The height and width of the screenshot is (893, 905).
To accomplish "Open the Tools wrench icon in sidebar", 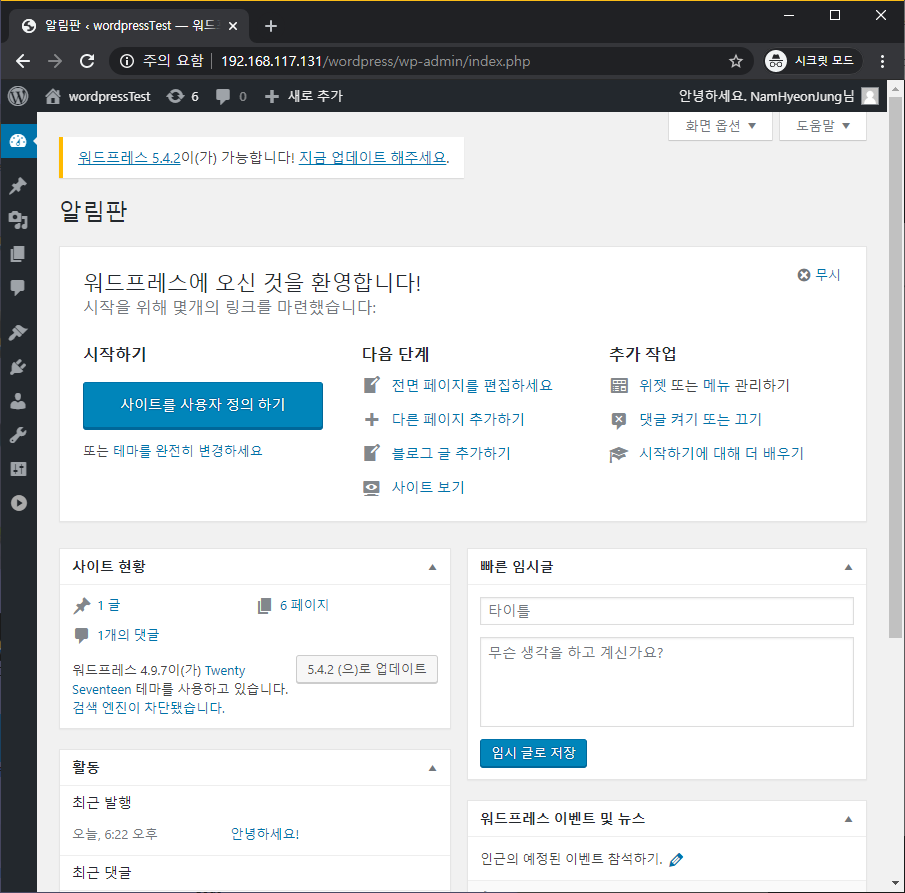I will click(x=18, y=435).
